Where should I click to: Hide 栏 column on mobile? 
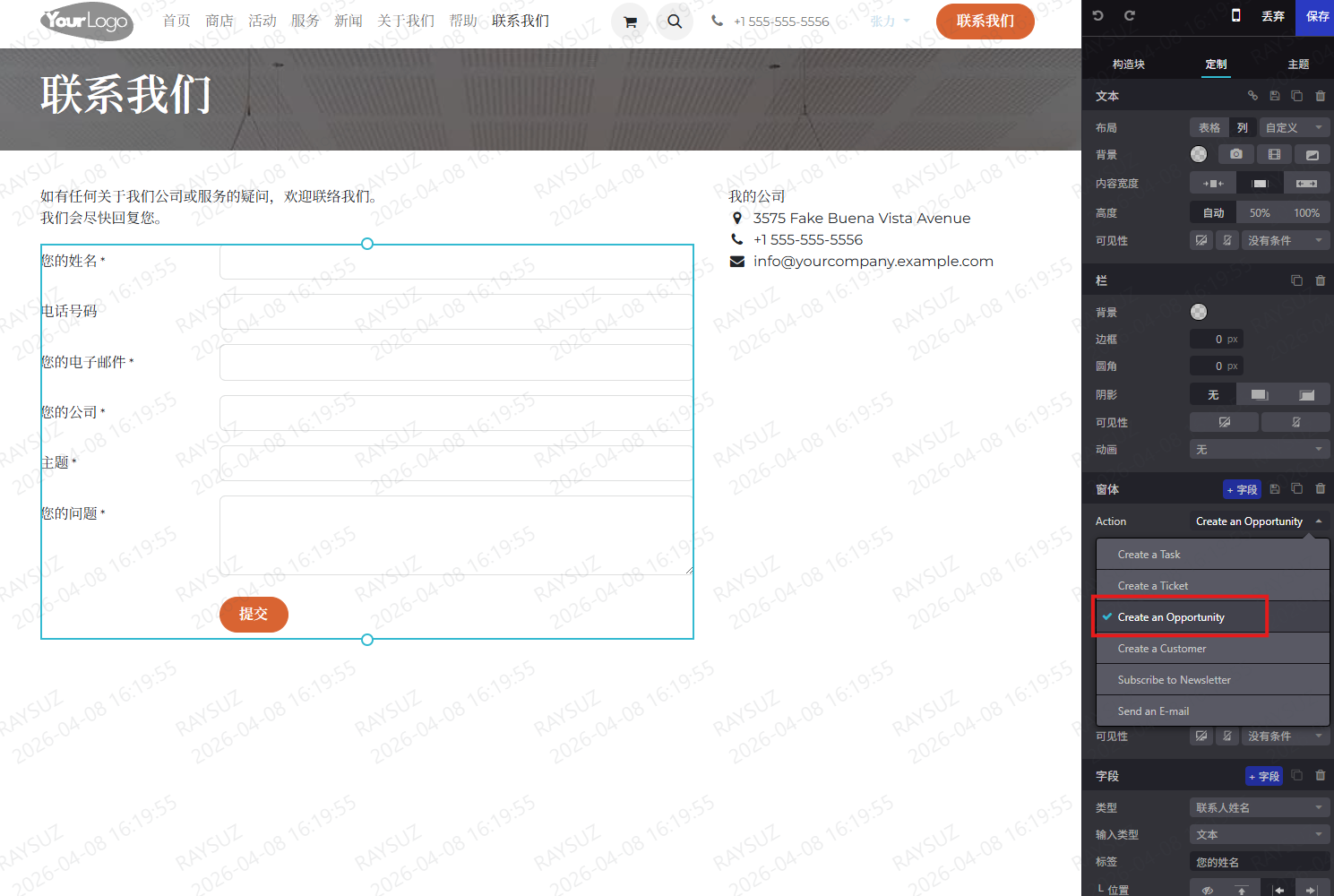point(1295,422)
